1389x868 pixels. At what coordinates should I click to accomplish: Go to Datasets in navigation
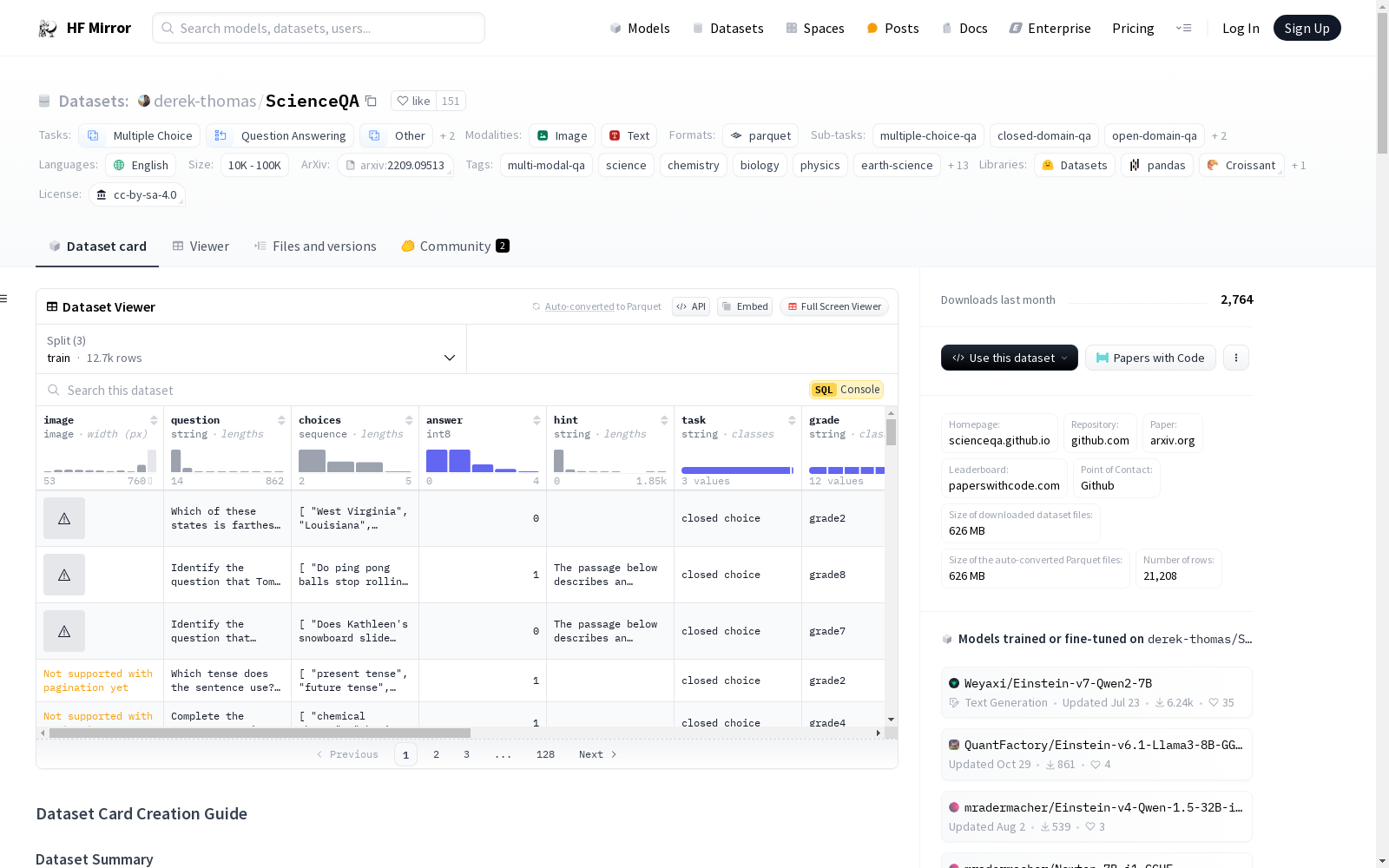coord(727,28)
